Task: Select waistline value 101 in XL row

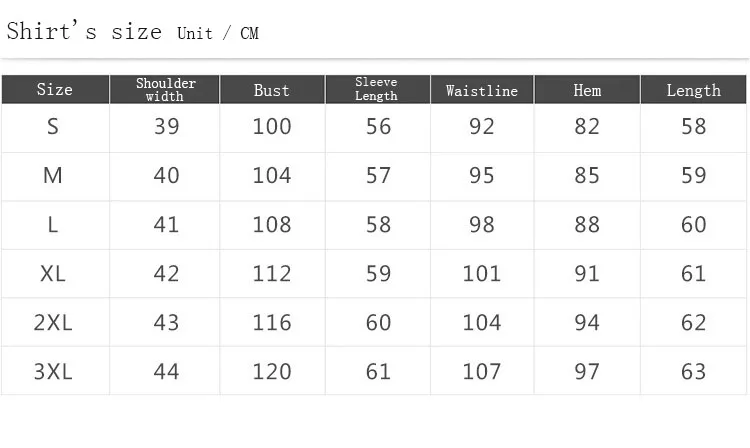Action: pos(482,273)
